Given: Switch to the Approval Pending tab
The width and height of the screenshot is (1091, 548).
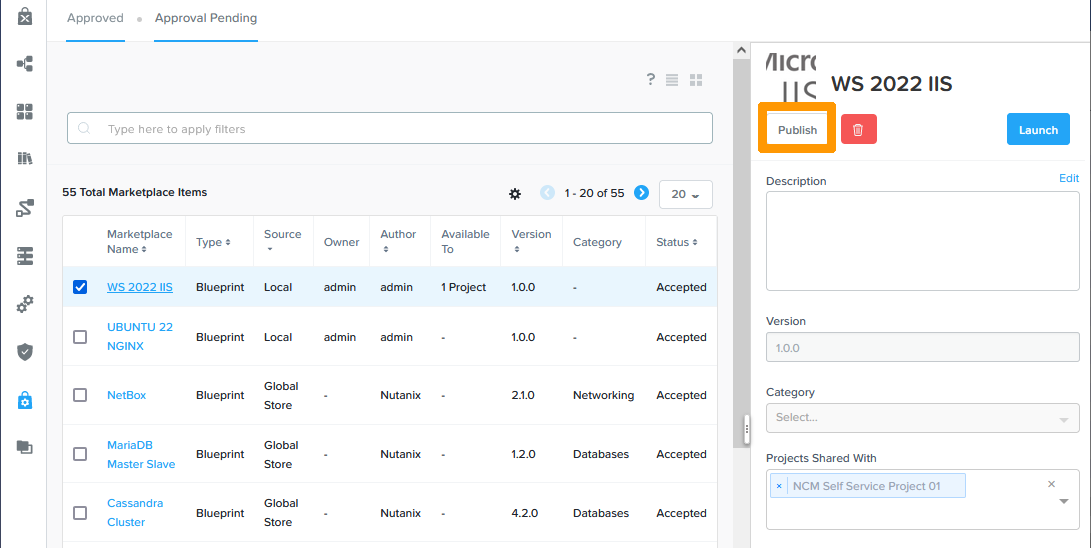Looking at the screenshot, I should 206,18.
